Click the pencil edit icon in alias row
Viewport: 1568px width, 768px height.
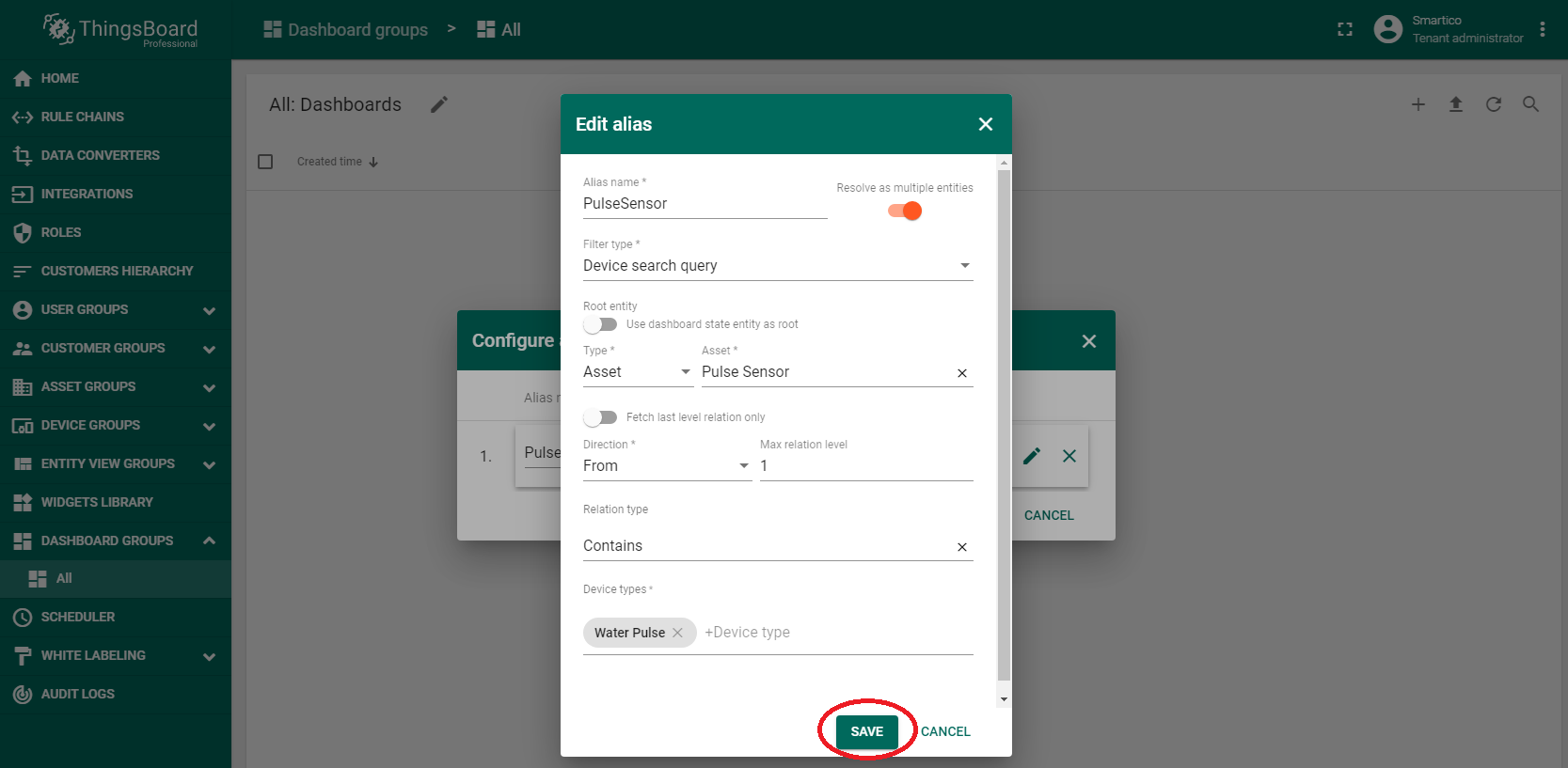(x=1032, y=456)
